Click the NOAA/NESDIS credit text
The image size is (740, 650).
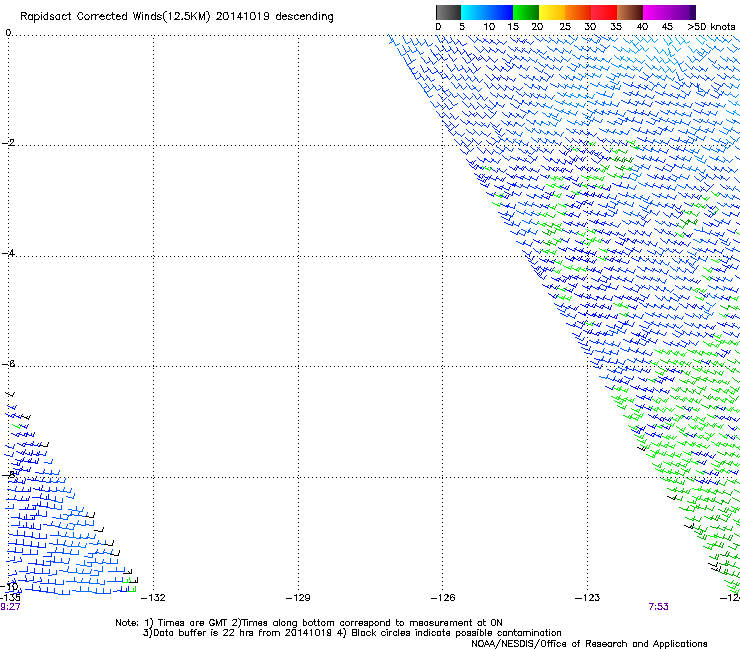click(589, 644)
